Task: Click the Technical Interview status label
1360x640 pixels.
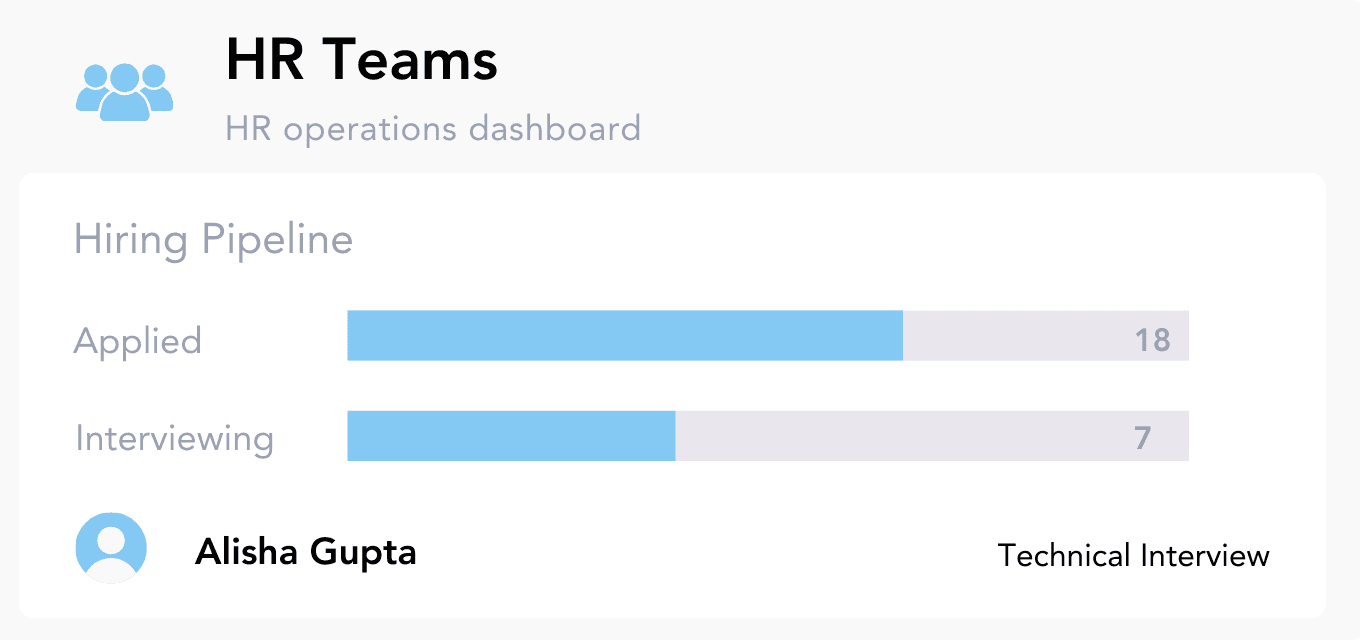Action: 1133,555
